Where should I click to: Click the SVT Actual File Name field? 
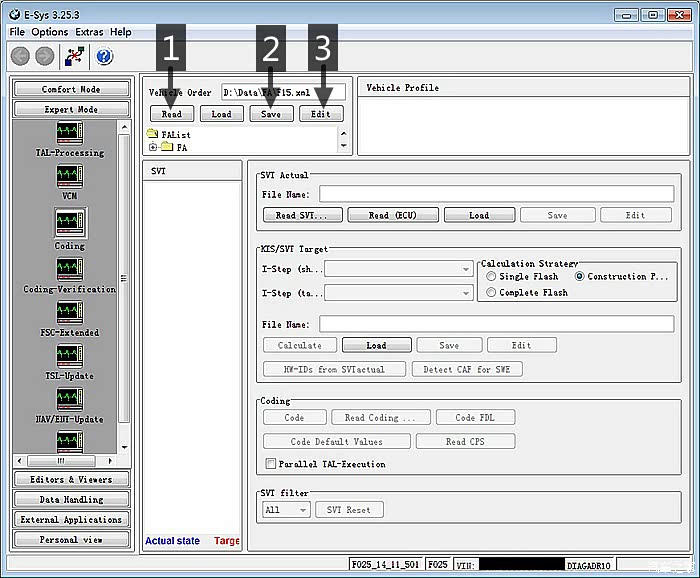click(x=496, y=194)
